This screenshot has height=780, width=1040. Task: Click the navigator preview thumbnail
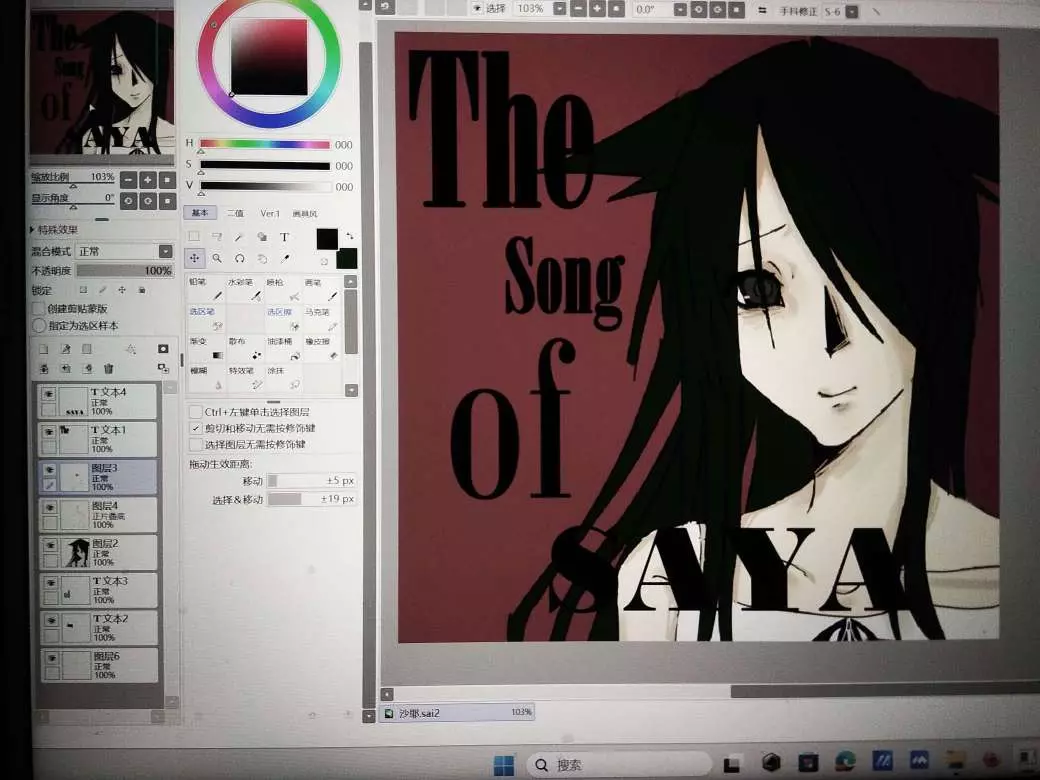[102, 84]
